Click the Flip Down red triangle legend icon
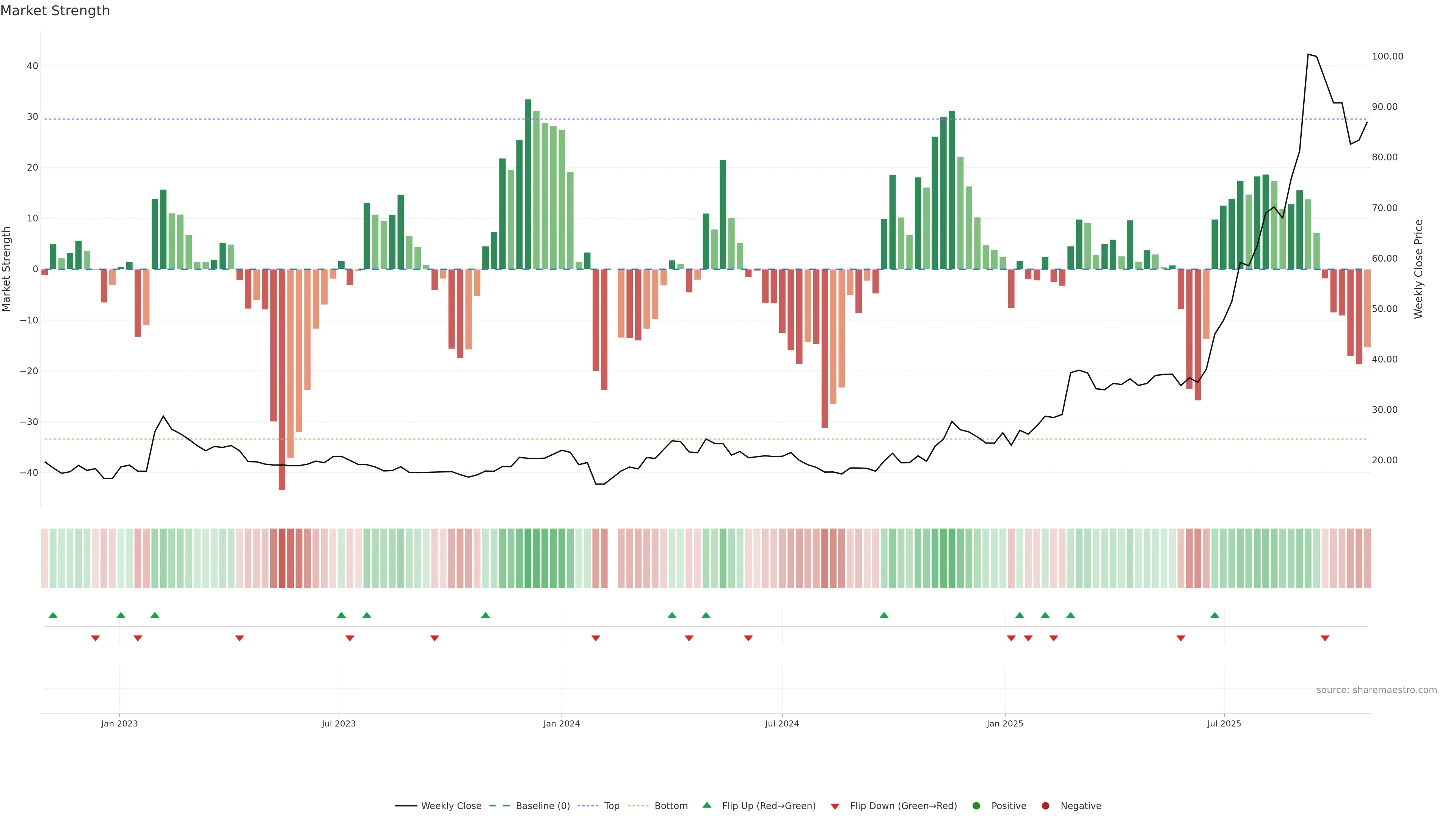 (835, 806)
